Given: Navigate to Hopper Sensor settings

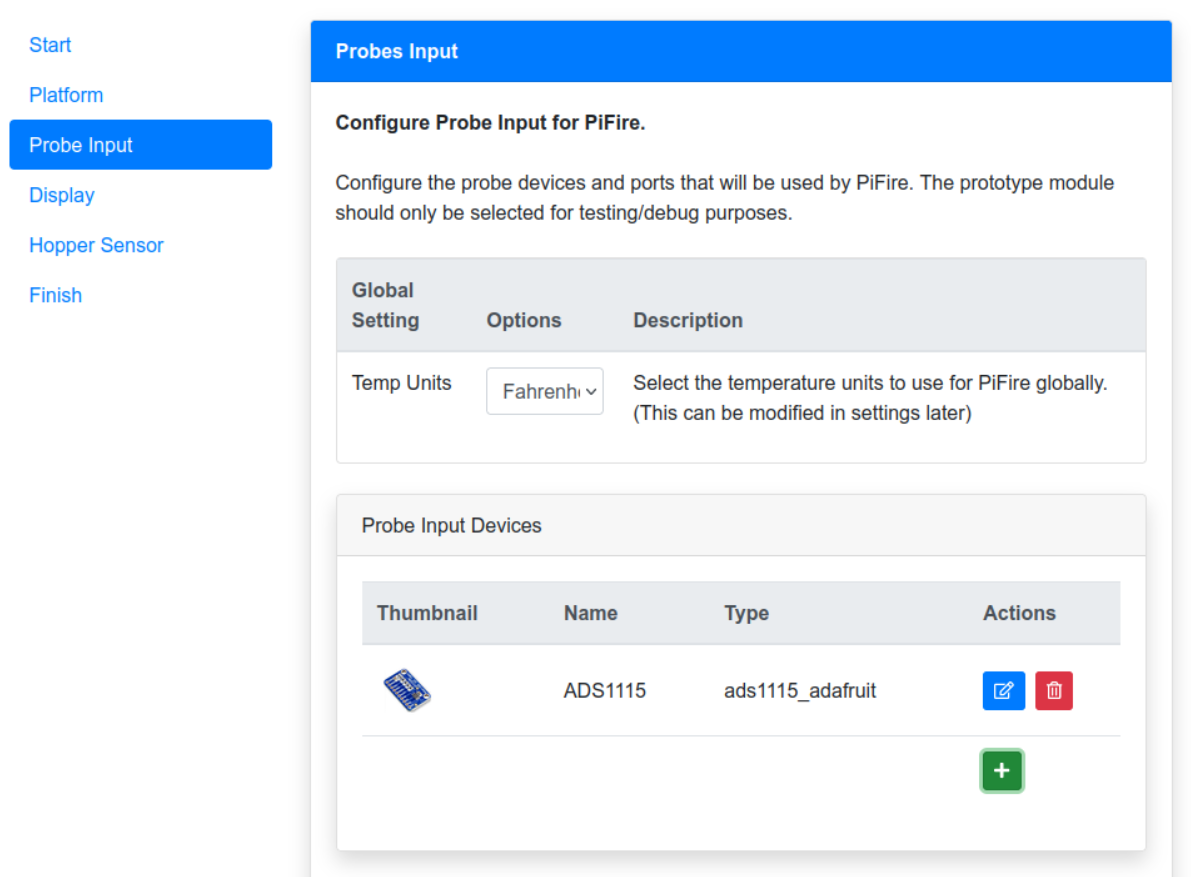Looking at the screenshot, I should (96, 245).
